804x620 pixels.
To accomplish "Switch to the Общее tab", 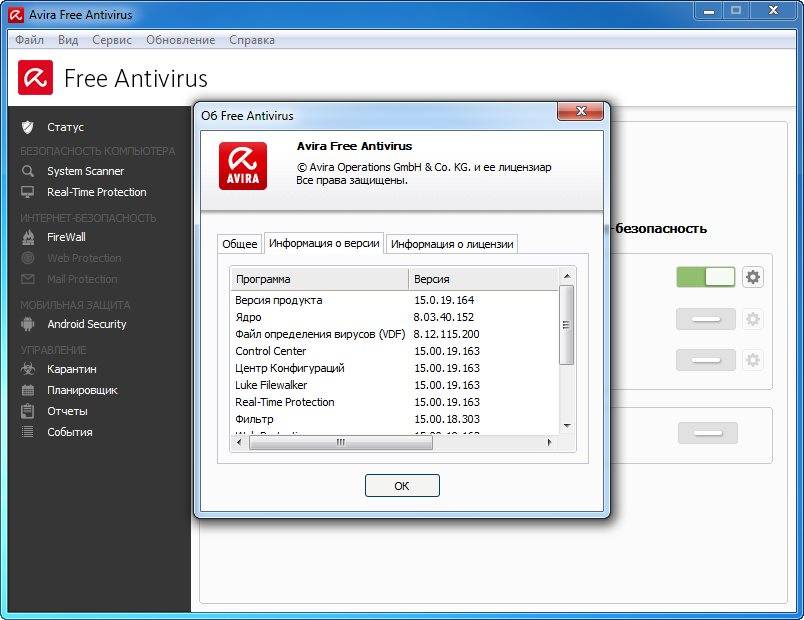I will pos(239,244).
